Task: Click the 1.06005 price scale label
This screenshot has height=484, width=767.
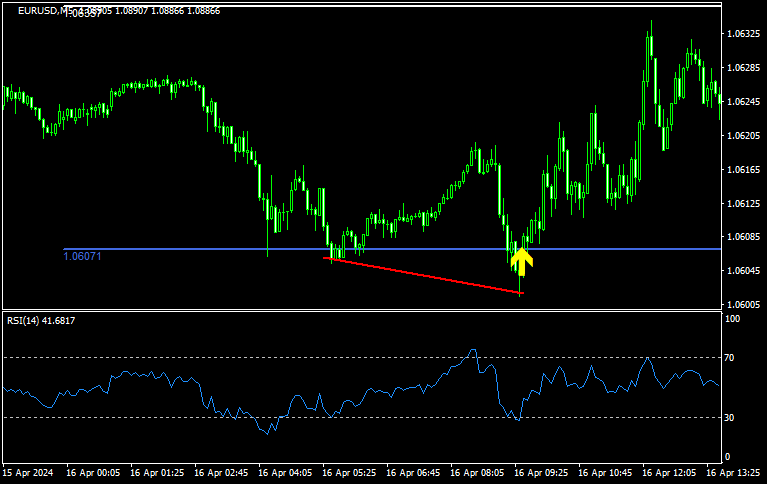Action: (743, 304)
